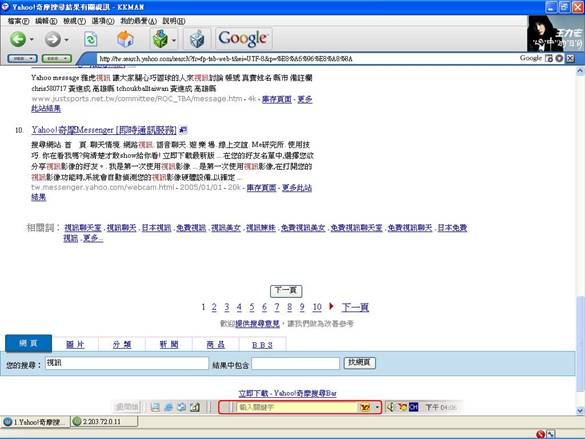Refresh the page with the reload icon
The width and height of the screenshot is (585, 439).
click(x=91, y=39)
